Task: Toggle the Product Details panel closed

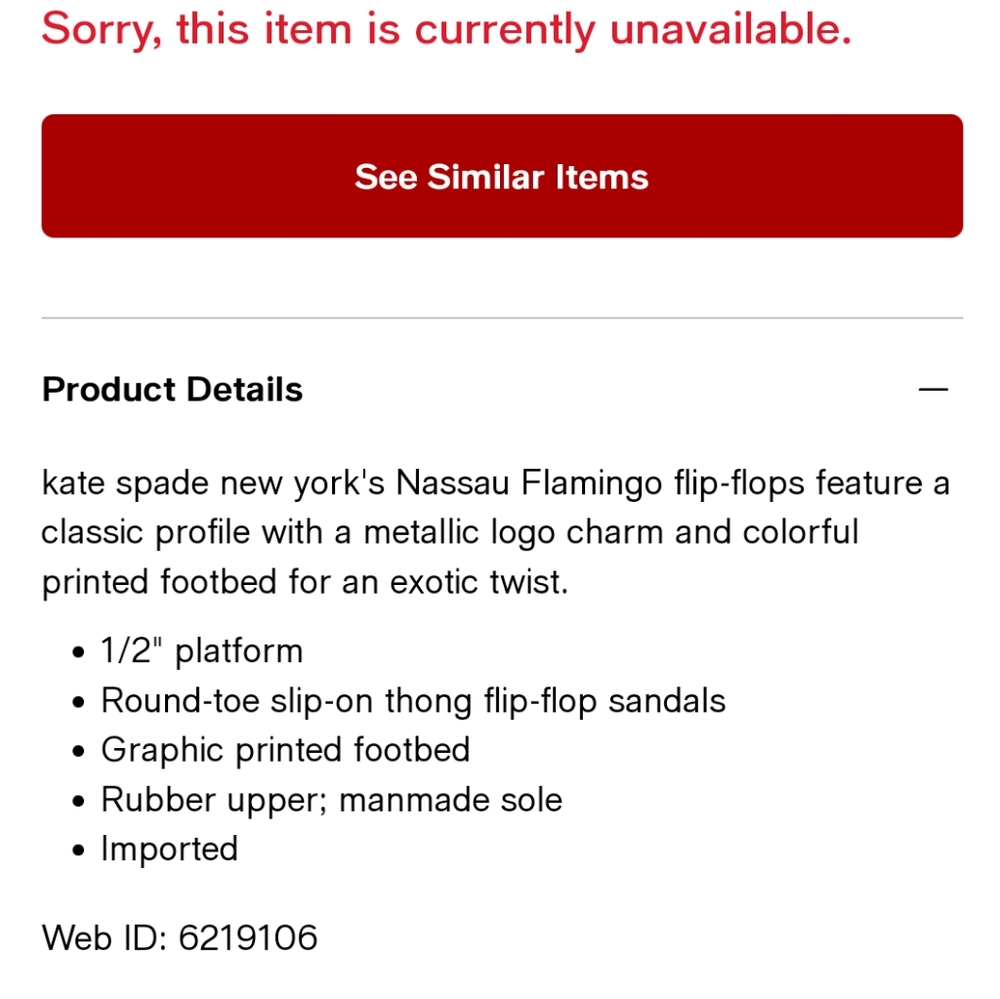Action: click(932, 389)
